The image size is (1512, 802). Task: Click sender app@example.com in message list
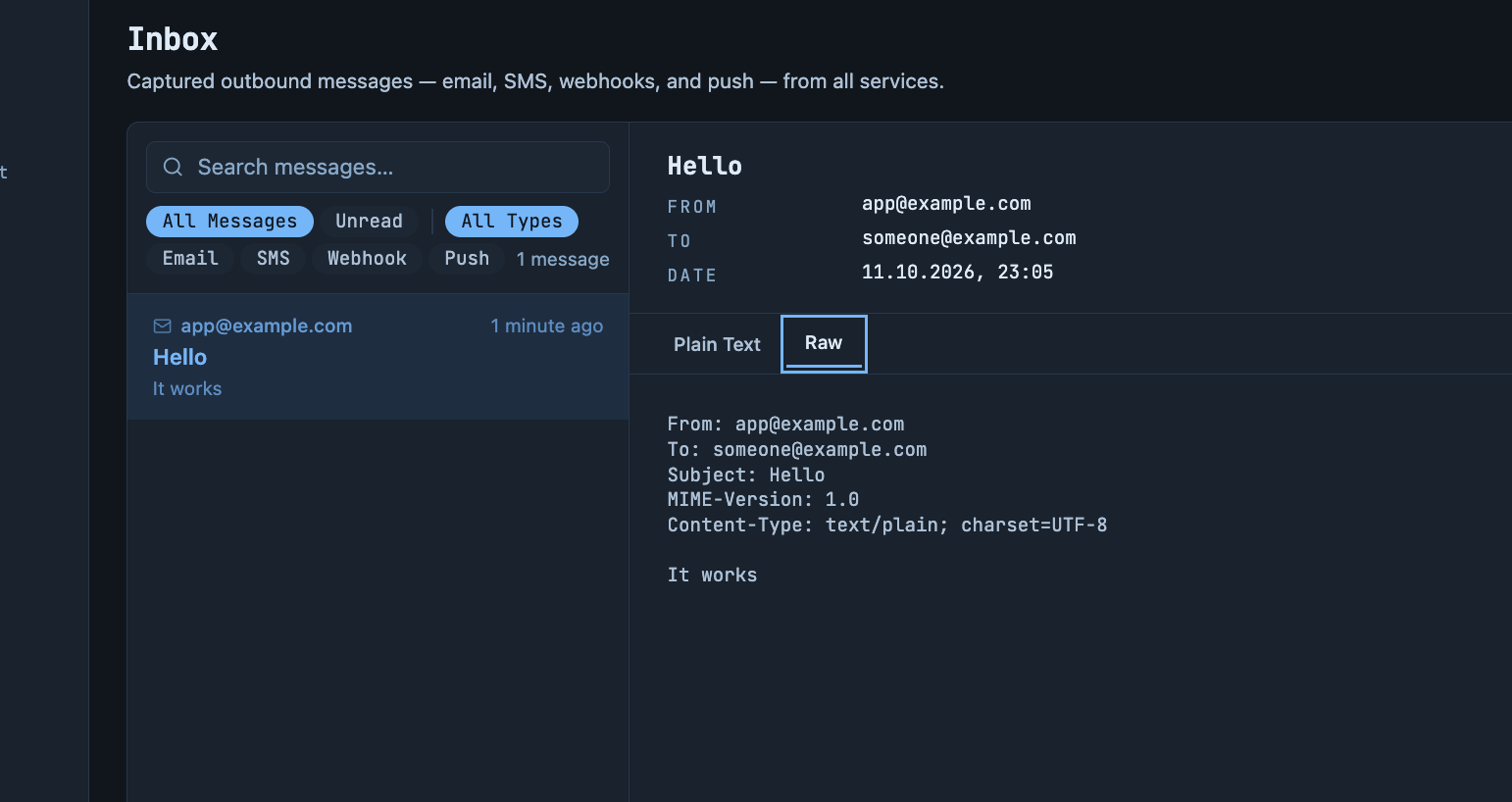(266, 326)
